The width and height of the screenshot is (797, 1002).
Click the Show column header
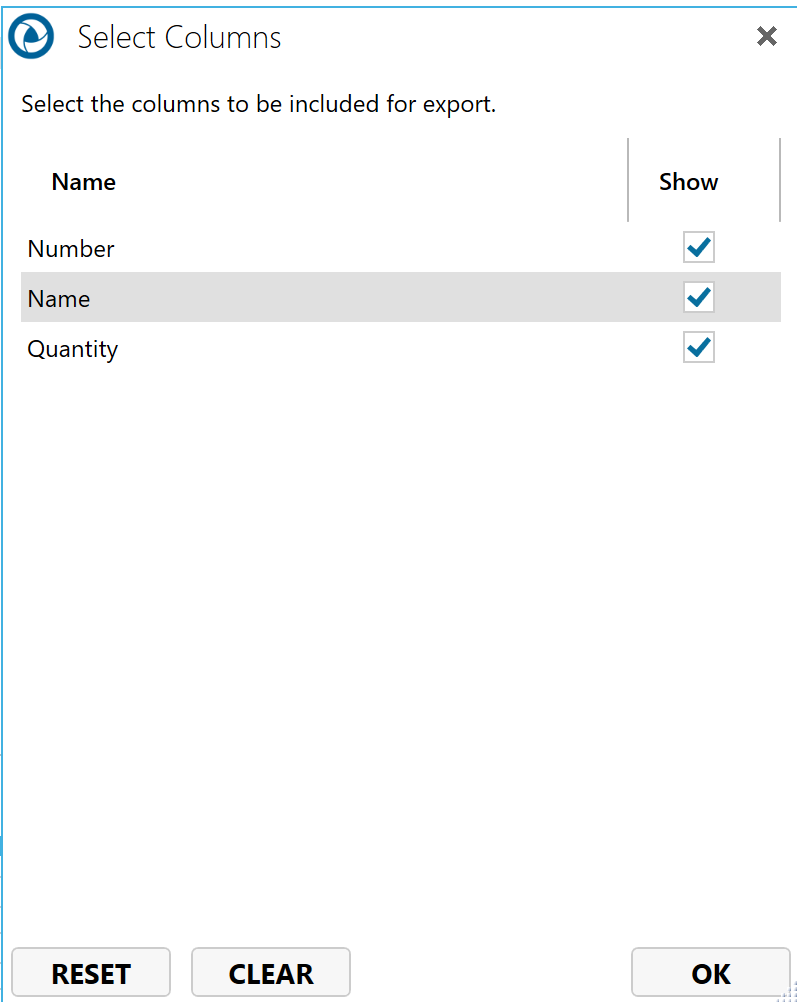tap(688, 182)
